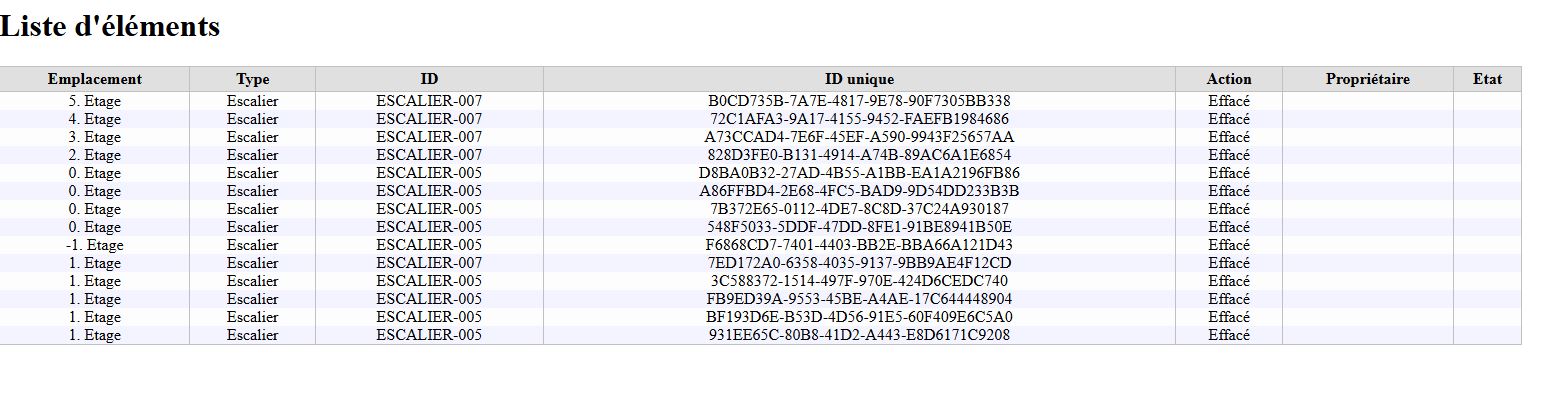Viewport: 1556px width, 405px height.
Task: Select unique ID 7ED172A0-6358-4035-9137-9BB9AE4F12CD
Action: [x=859, y=263]
